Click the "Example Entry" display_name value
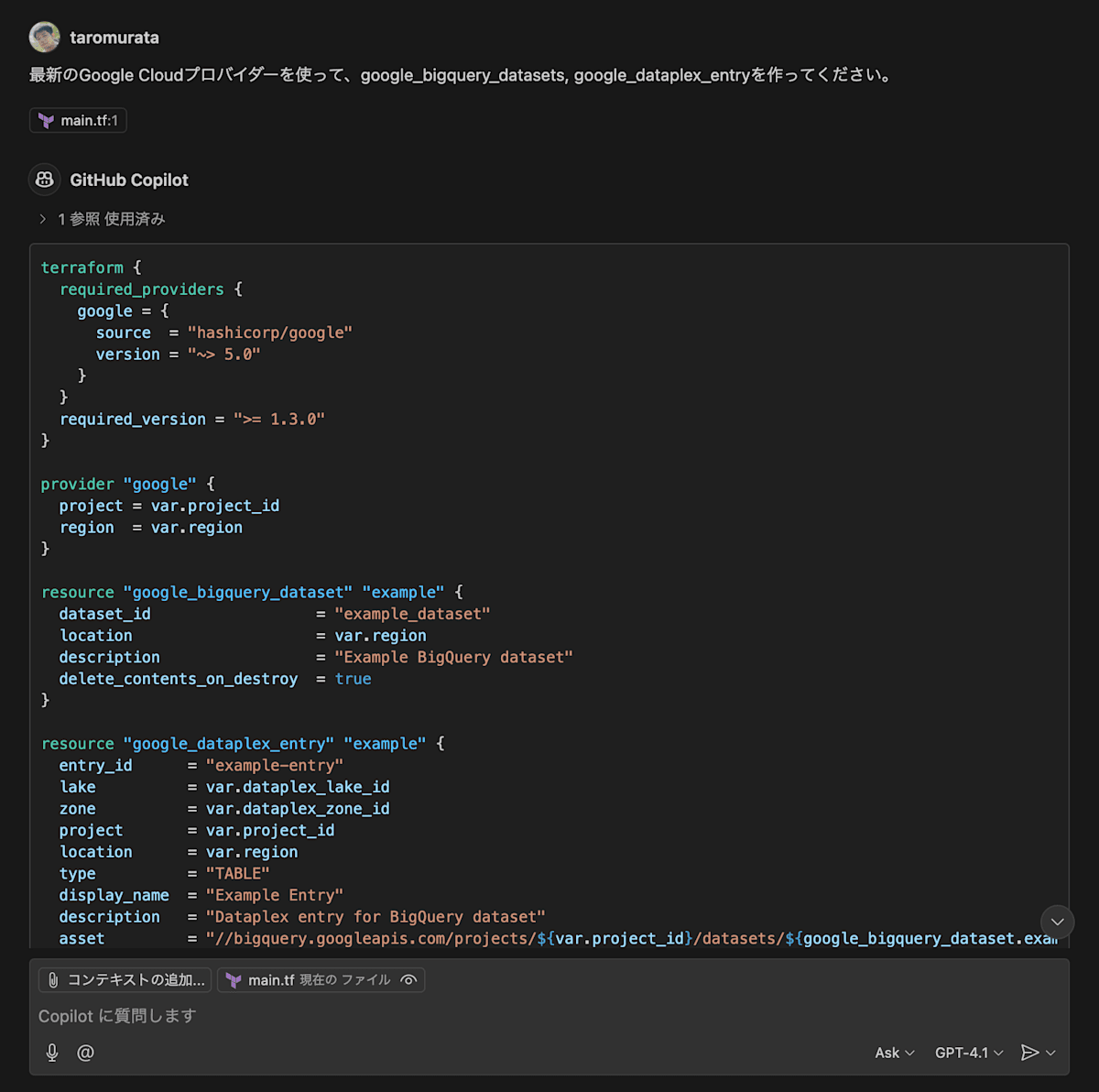Image resolution: width=1099 pixels, height=1092 pixels. [275, 895]
